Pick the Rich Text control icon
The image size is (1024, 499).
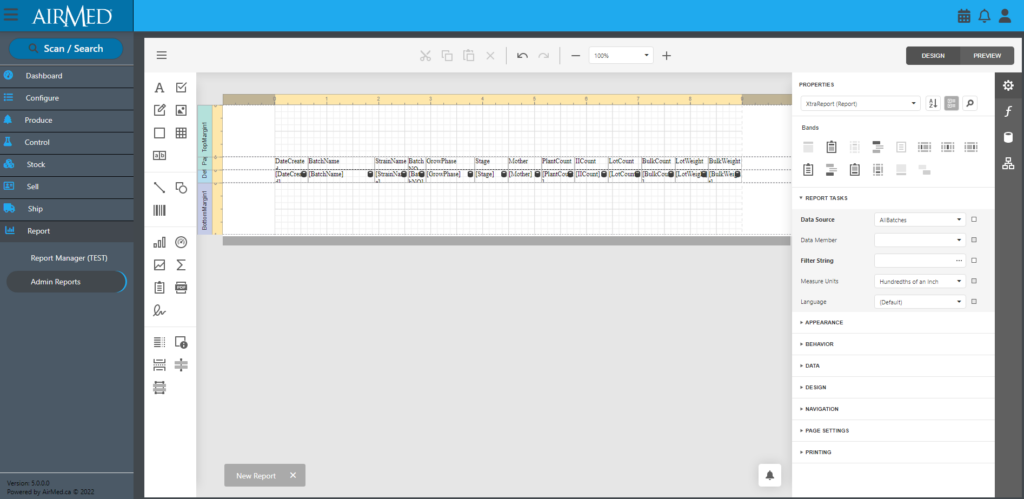(x=159, y=110)
